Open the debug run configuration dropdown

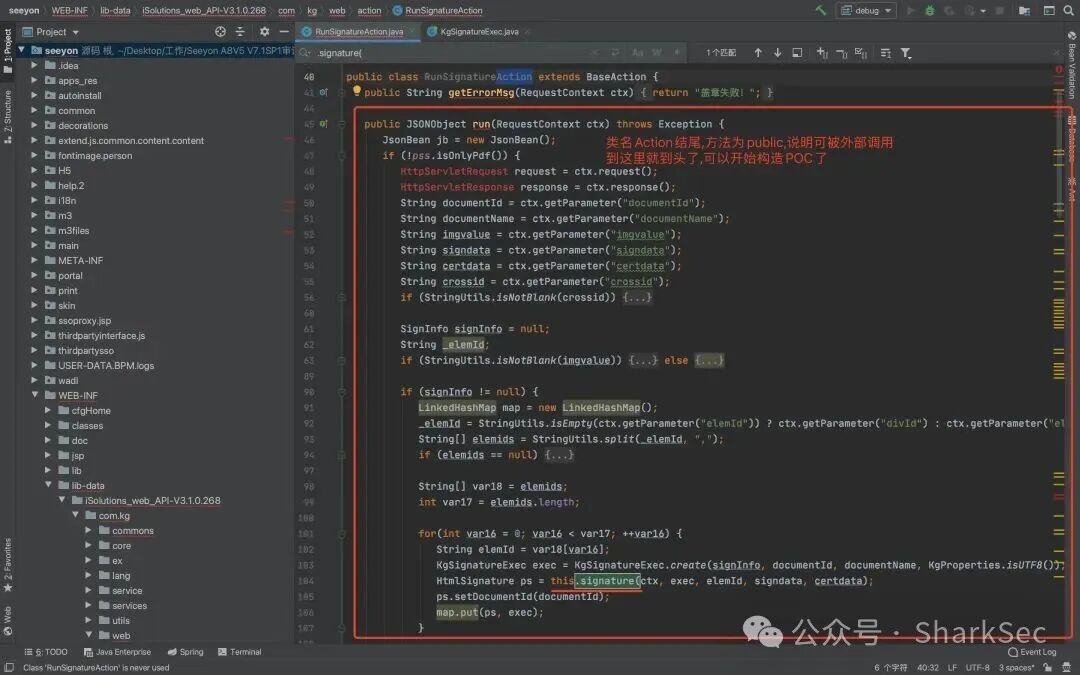(866, 10)
